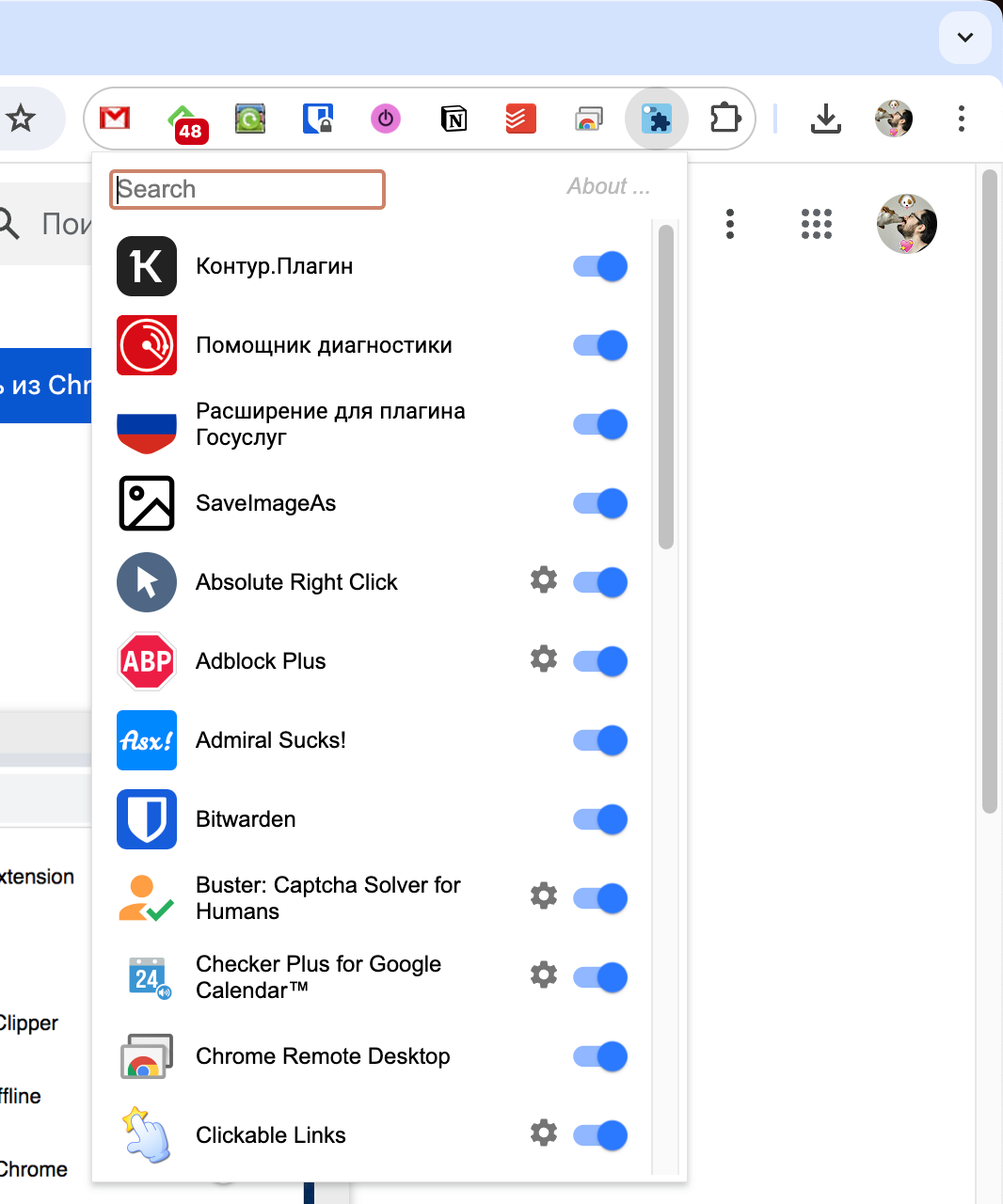
Task: Open the Chrome downloads icon
Action: pyautogui.click(x=826, y=119)
